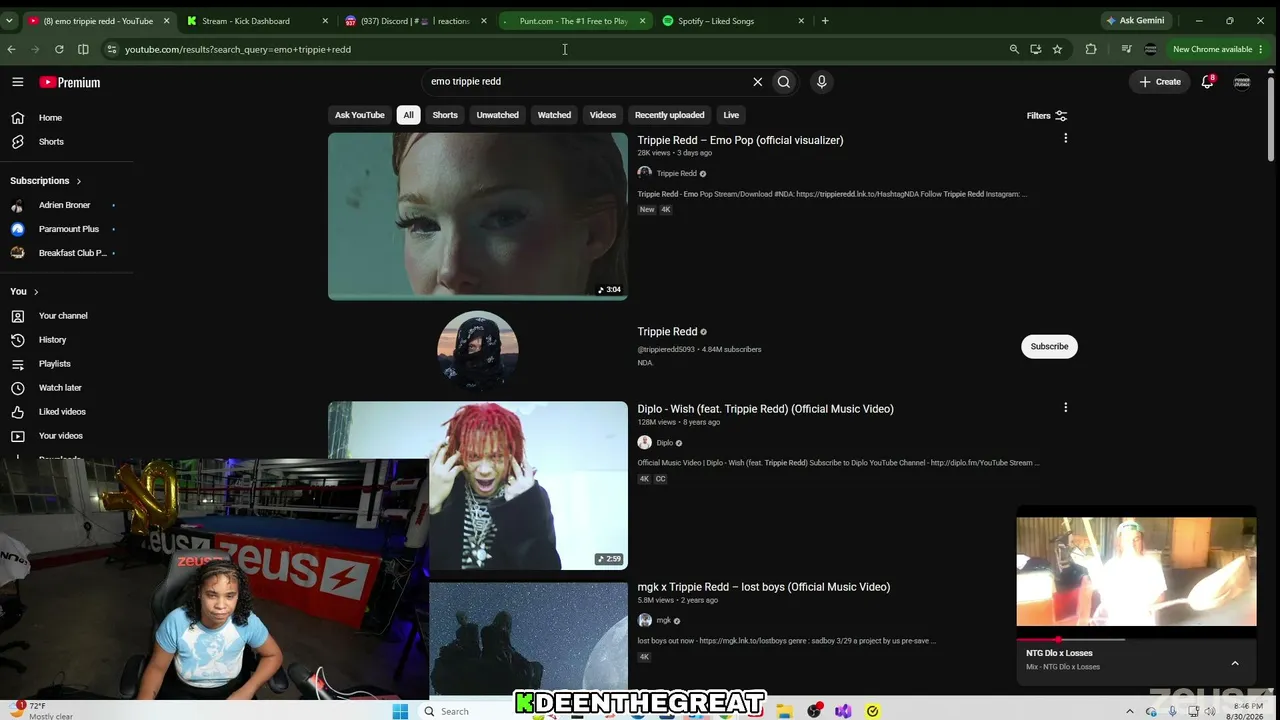The image size is (1280, 720).
Task: Select the Videos filter chip
Action: click(x=603, y=115)
